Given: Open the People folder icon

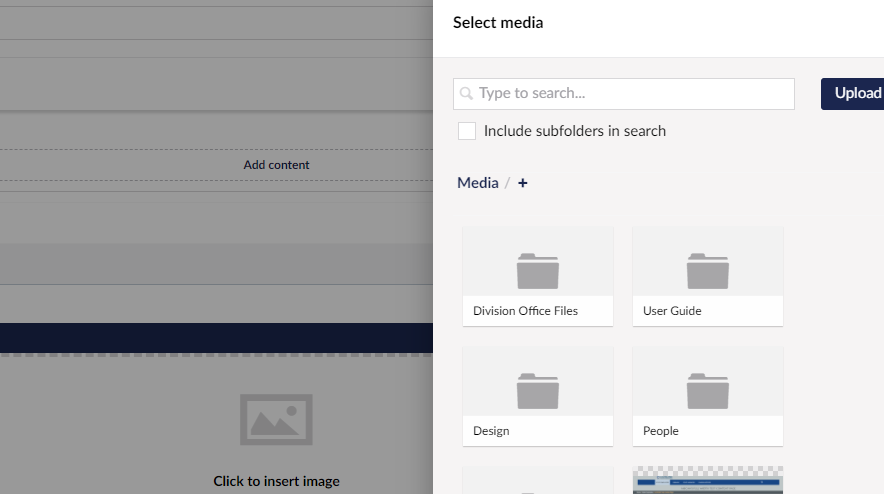Looking at the screenshot, I should [708, 391].
